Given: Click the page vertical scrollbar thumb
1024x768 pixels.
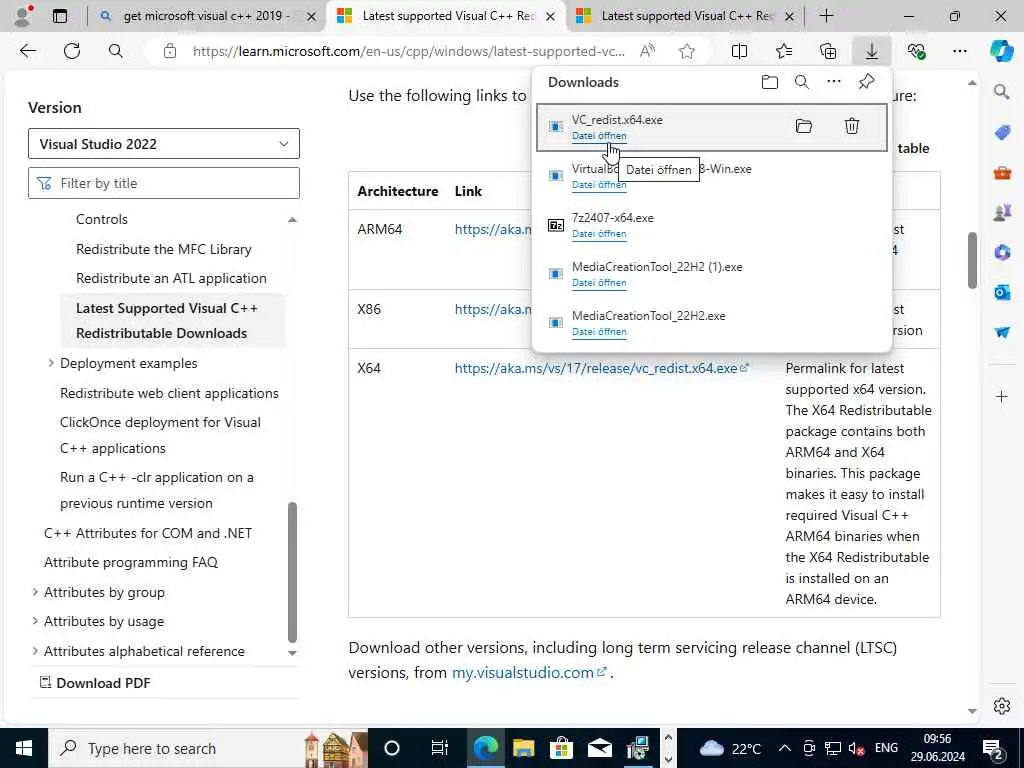Looking at the screenshot, I should [x=972, y=260].
